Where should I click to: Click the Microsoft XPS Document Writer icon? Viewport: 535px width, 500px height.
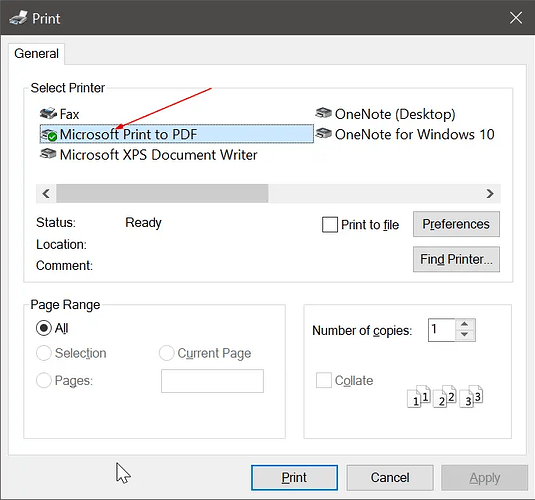click(48, 154)
